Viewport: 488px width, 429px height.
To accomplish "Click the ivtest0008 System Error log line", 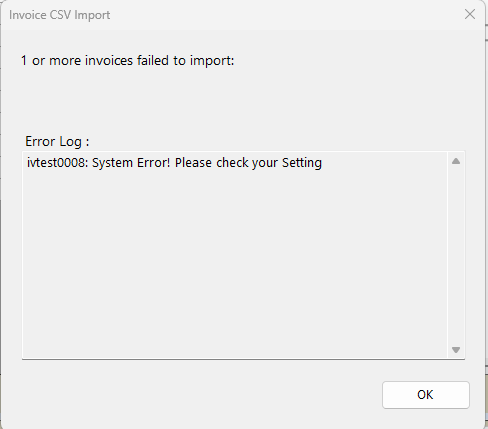I will pos(174,163).
